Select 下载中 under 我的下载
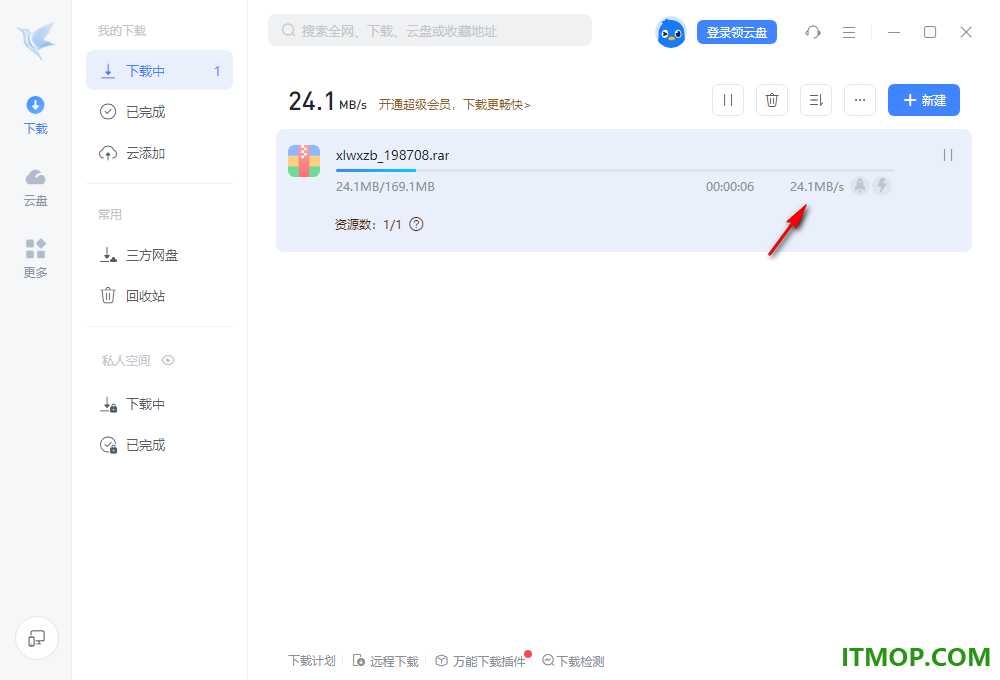1000x680 pixels. tap(159, 71)
